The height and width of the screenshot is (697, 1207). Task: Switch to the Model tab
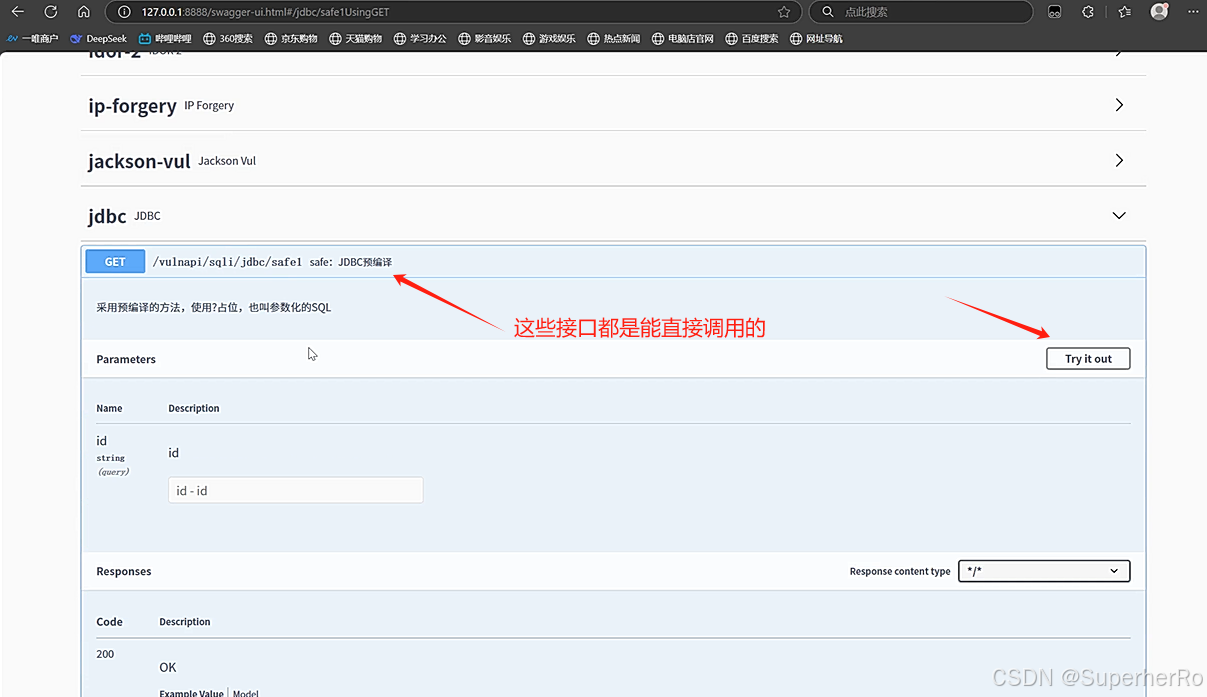pos(247,692)
